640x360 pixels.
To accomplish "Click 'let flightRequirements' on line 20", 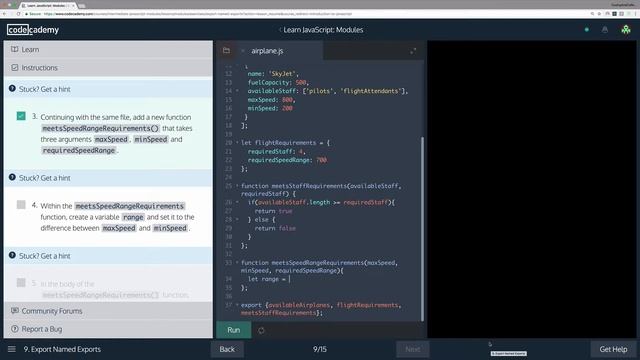I will tap(278, 143).
